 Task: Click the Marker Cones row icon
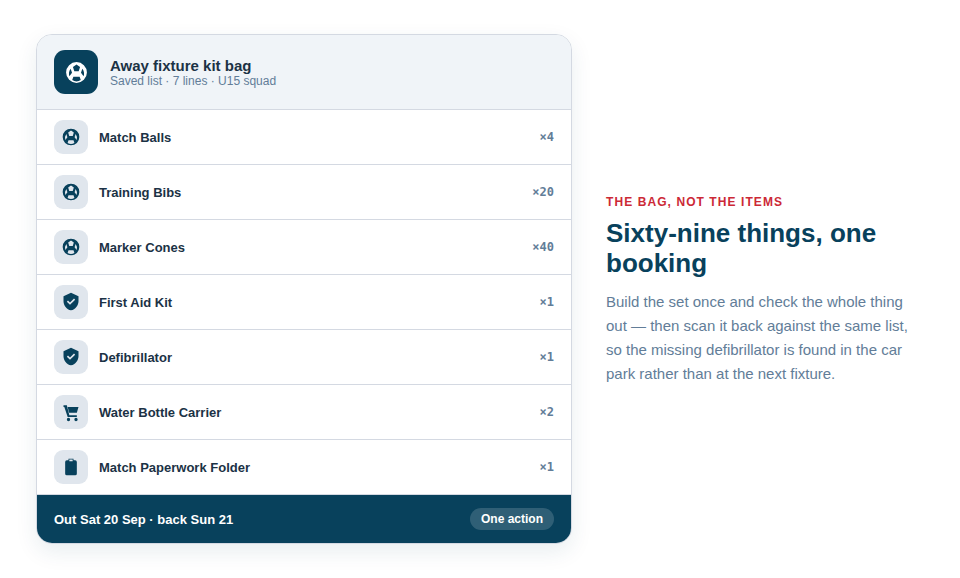click(71, 247)
